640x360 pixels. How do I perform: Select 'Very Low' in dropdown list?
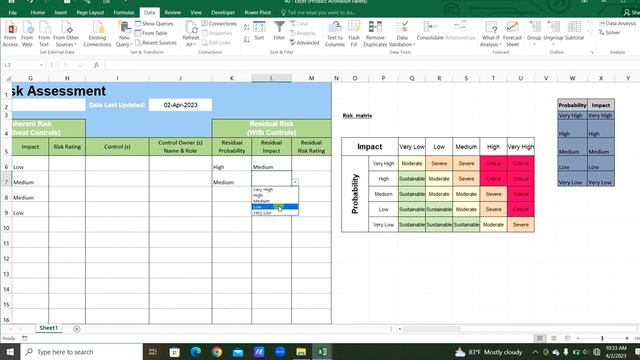pos(275,213)
